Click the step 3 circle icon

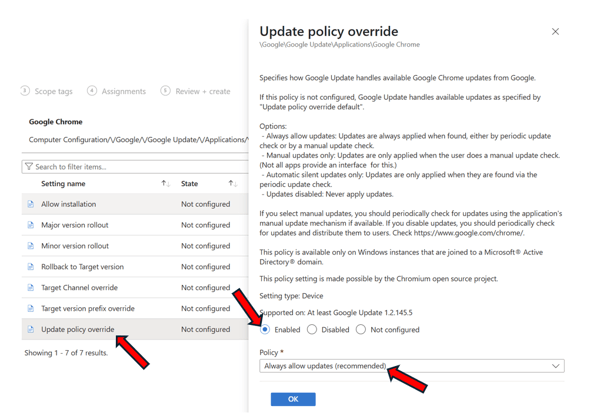click(x=25, y=91)
